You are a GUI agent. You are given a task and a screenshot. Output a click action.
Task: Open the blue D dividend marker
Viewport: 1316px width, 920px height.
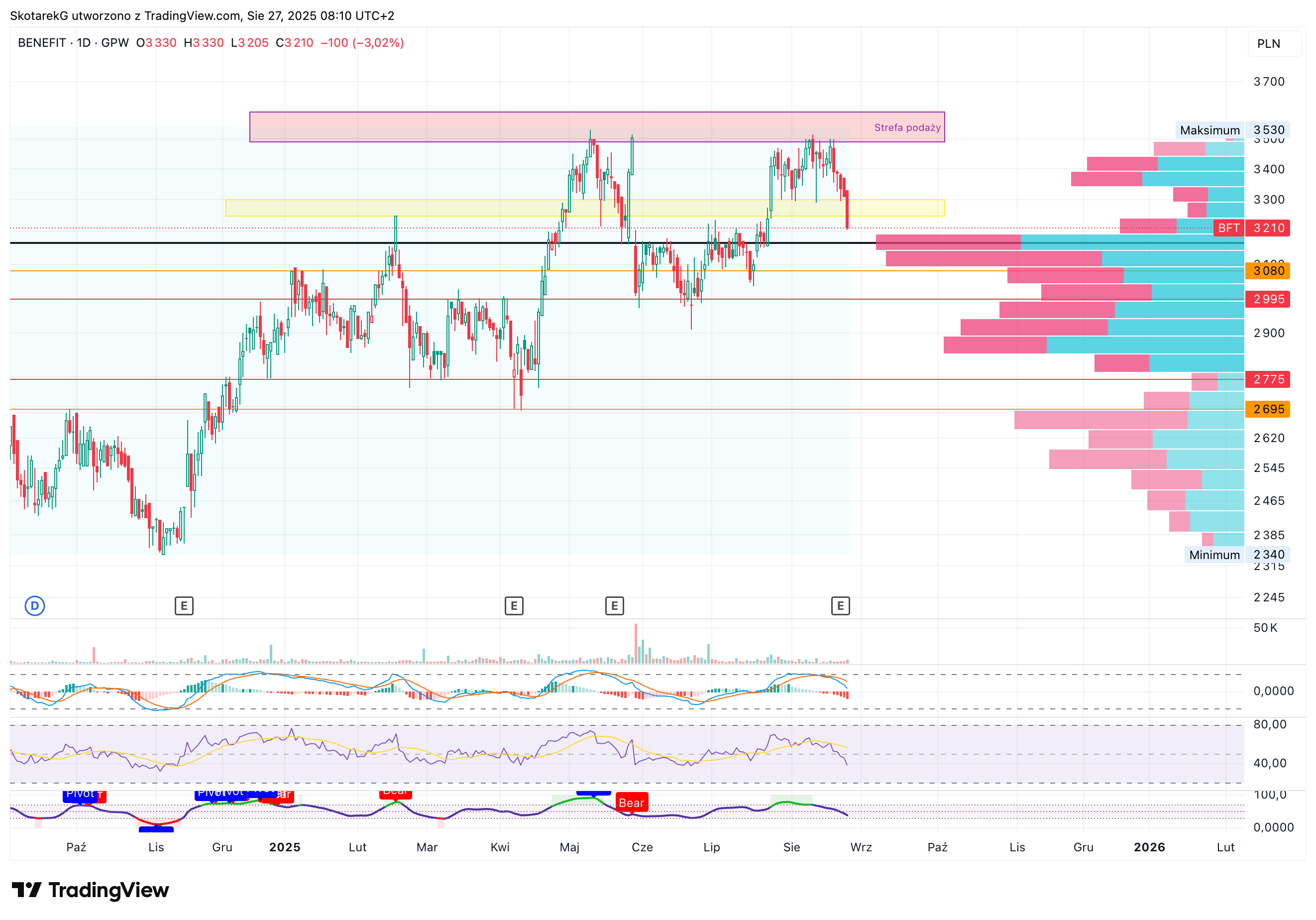35,606
